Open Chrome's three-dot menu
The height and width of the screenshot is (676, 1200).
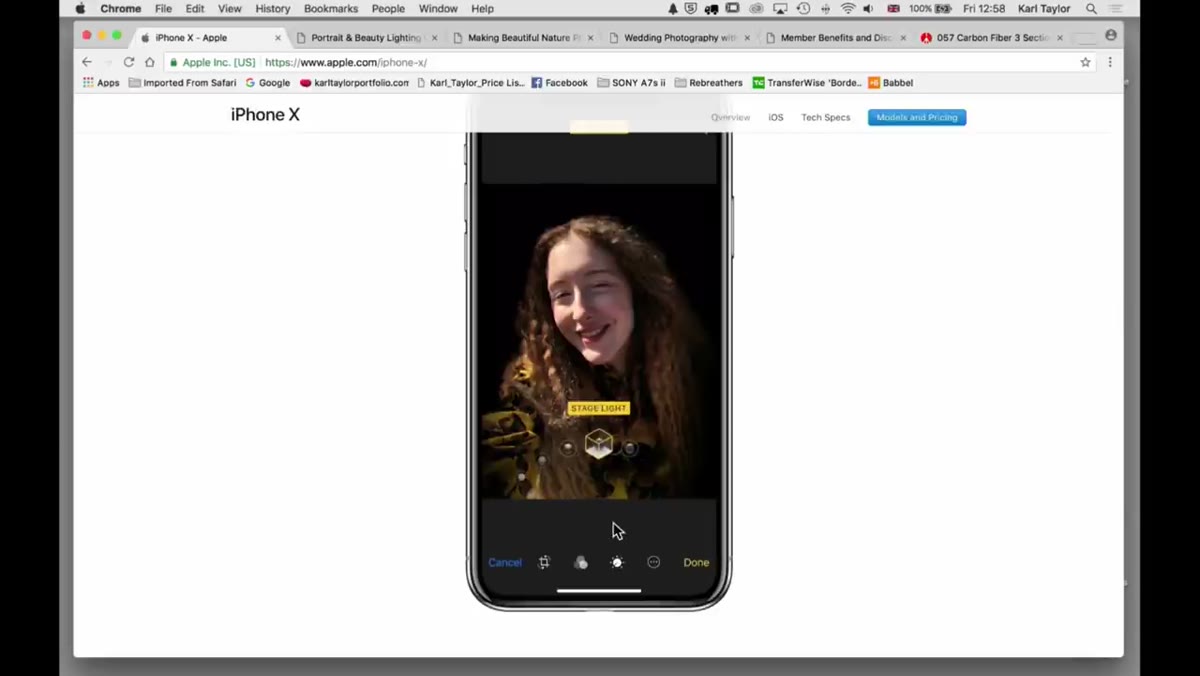1110,62
